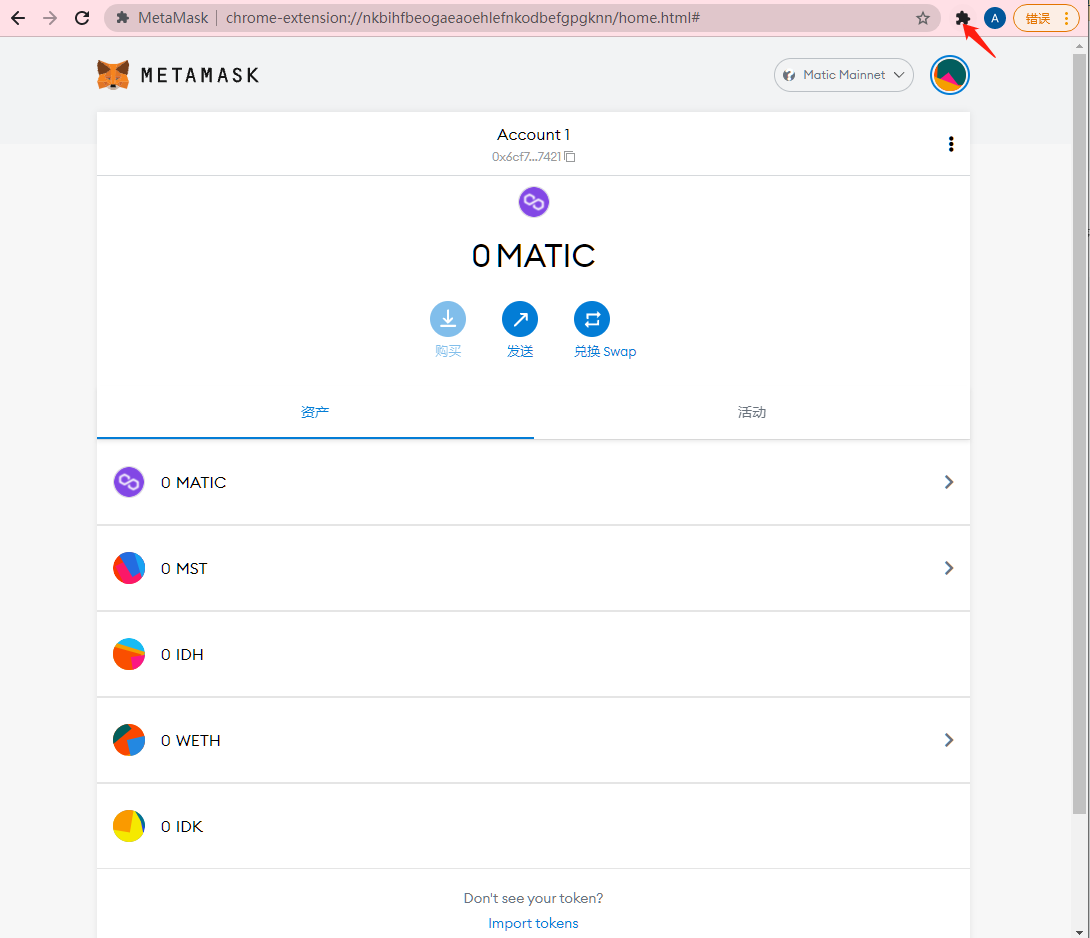
Task: Bookmark this page with the star icon
Action: (922, 18)
